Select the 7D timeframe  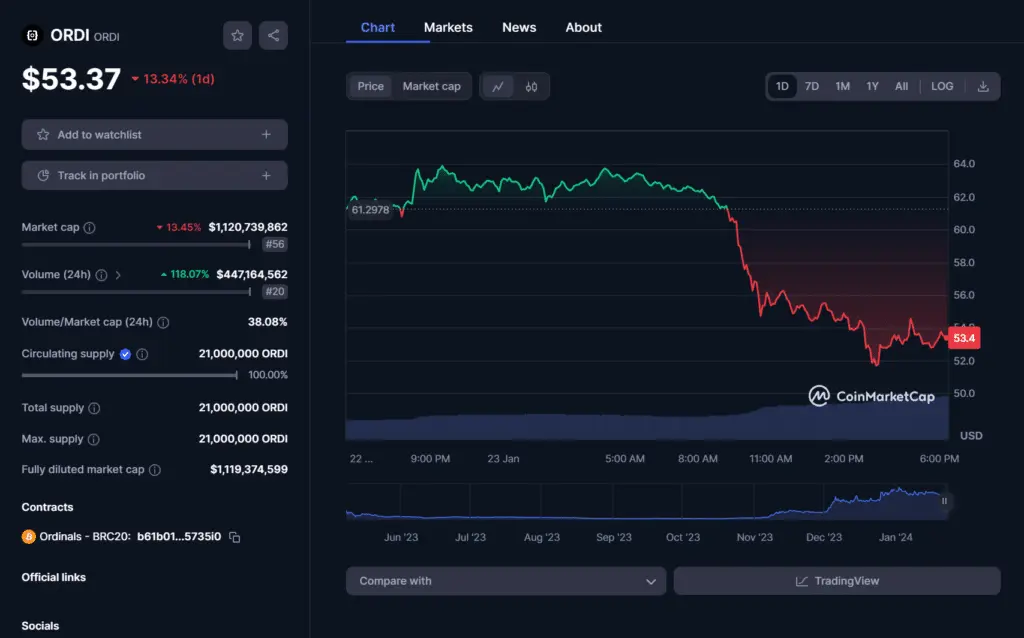click(x=812, y=86)
